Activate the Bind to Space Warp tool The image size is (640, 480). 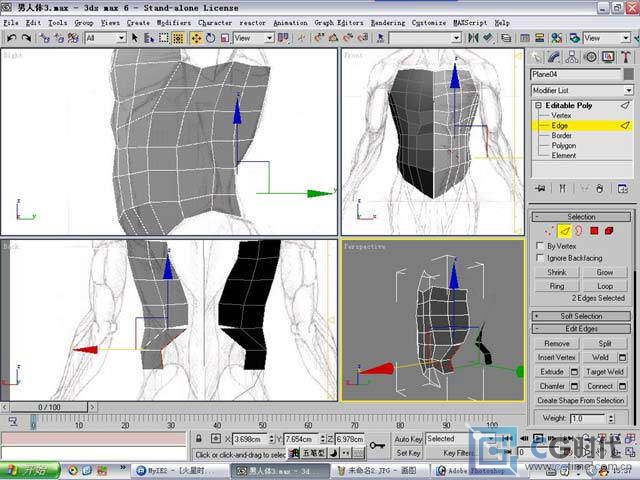point(73,38)
